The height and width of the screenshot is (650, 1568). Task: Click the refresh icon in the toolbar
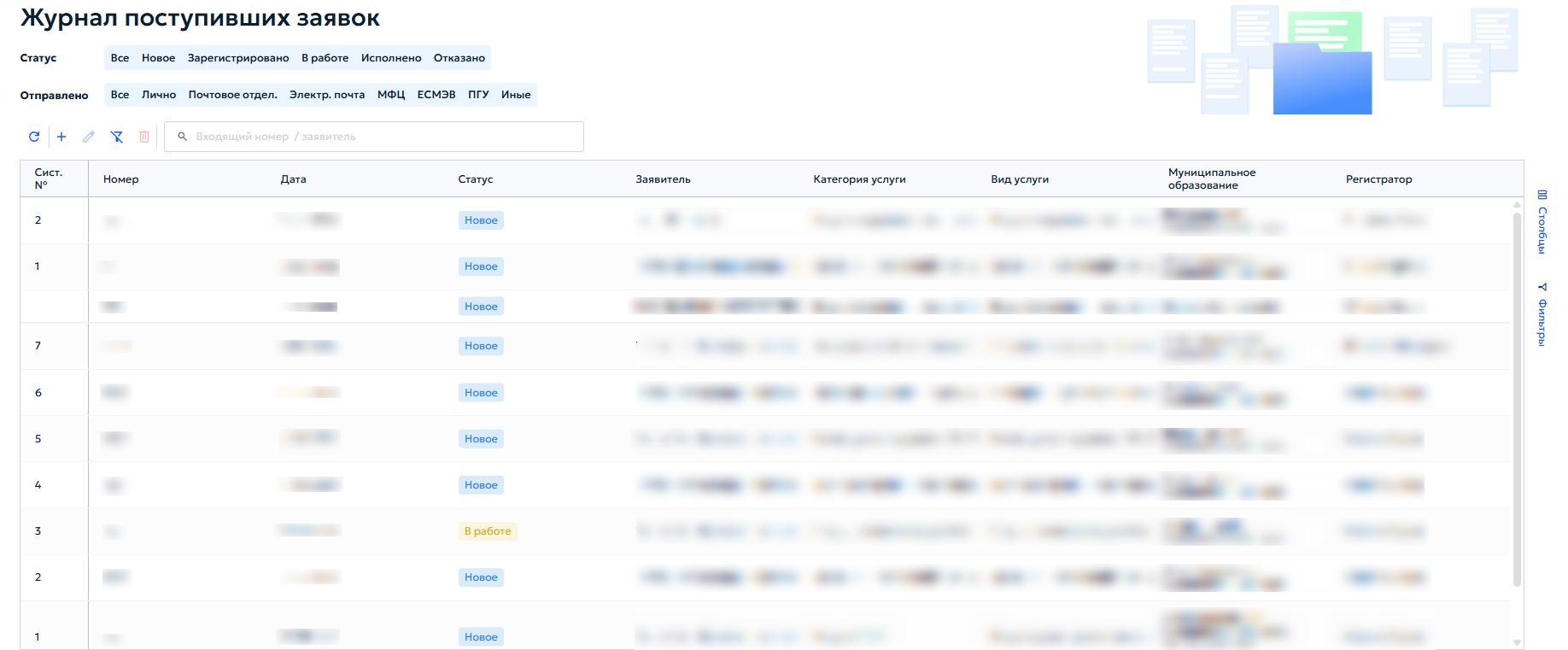click(34, 137)
